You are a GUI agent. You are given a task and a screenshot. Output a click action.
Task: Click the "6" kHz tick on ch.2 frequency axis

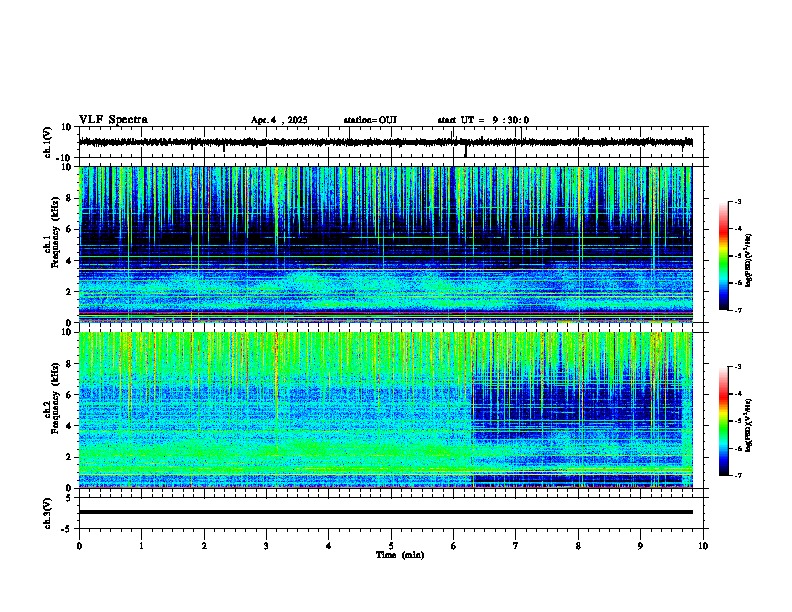point(70,395)
